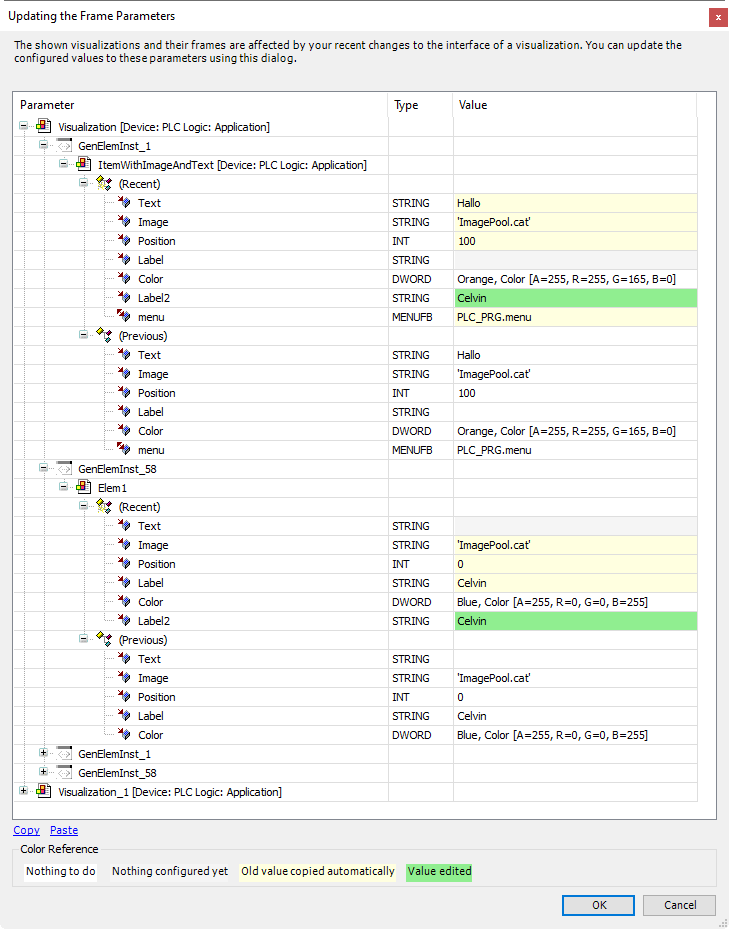
Task: Expand the GenElemInst_1 node near the bottom
Action: (x=43, y=753)
